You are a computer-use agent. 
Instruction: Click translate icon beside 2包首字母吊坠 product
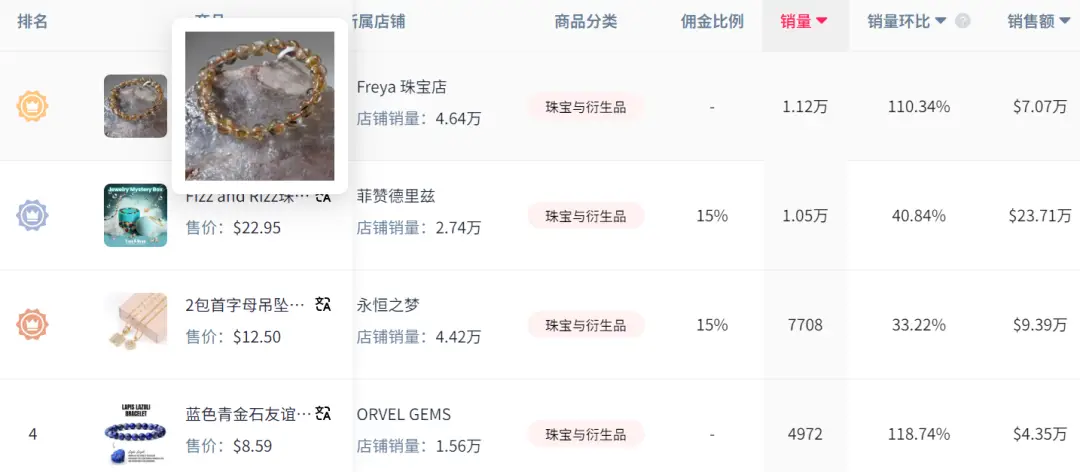coord(323,304)
